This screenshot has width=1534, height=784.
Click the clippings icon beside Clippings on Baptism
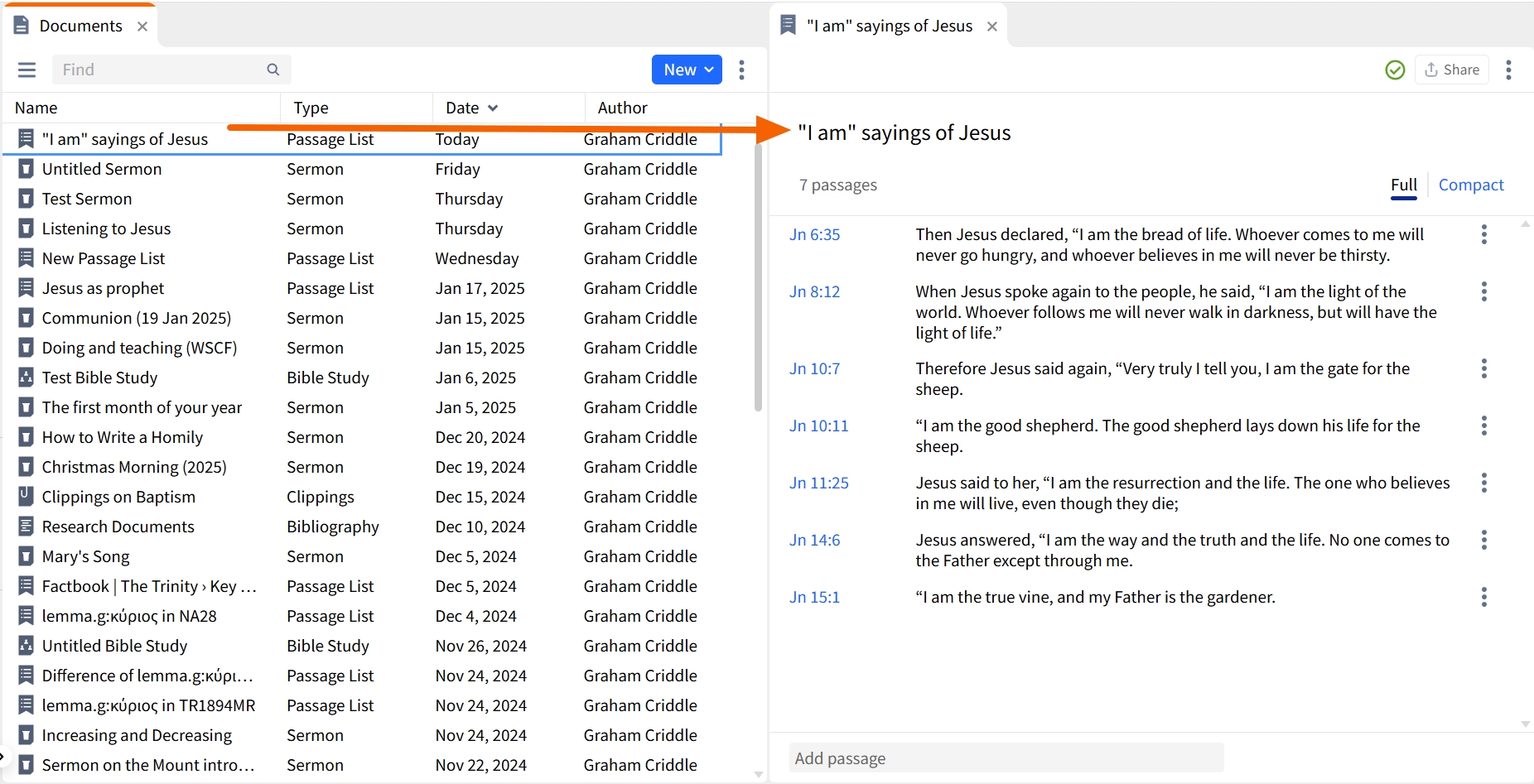(27, 497)
